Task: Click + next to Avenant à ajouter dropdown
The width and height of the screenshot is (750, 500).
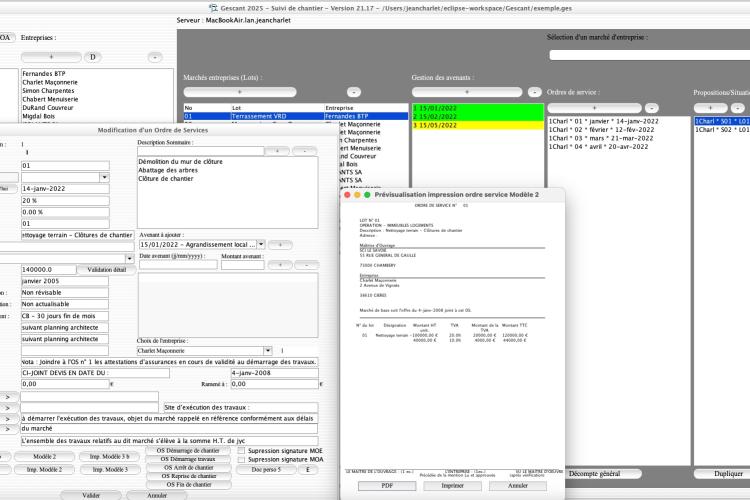Action: coord(280,245)
